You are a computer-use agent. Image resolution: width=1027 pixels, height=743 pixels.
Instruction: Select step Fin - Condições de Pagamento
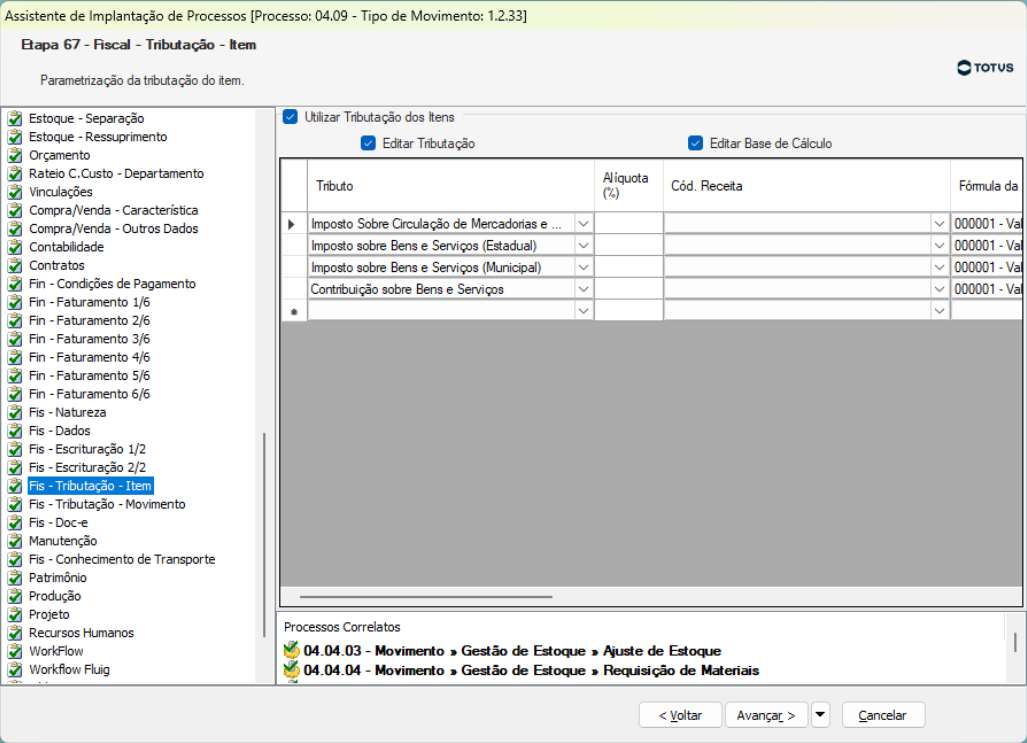coord(112,284)
